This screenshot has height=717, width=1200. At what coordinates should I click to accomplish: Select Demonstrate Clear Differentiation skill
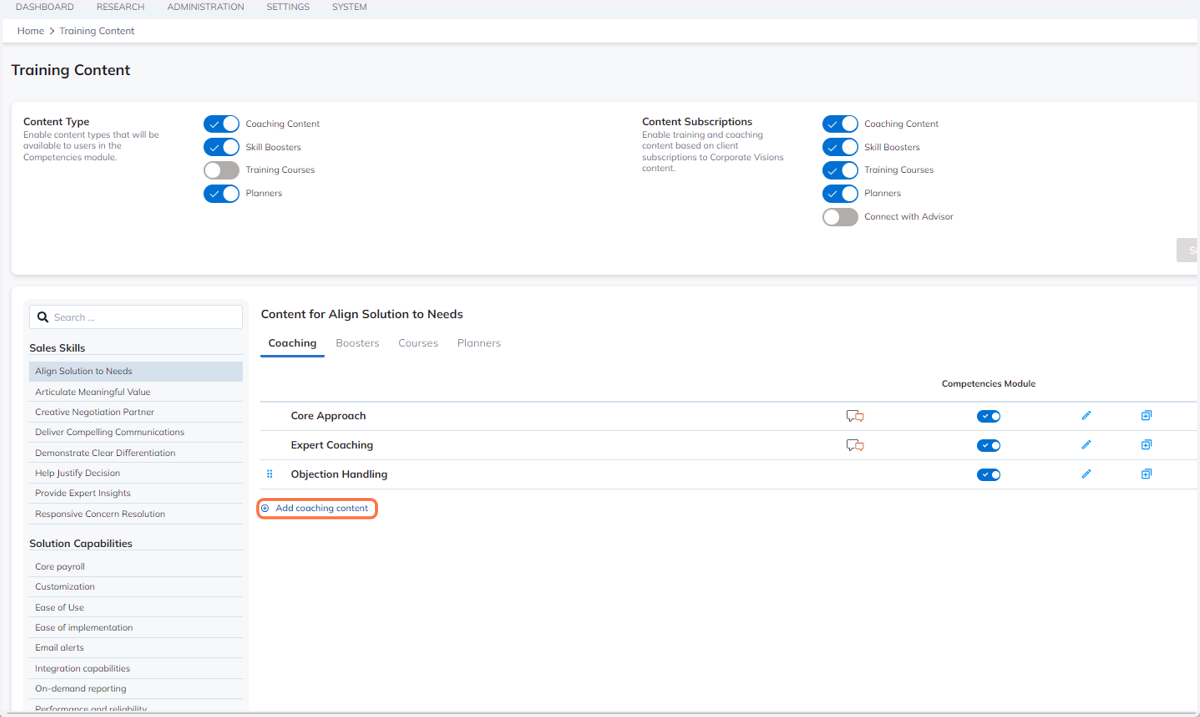tap(136, 453)
